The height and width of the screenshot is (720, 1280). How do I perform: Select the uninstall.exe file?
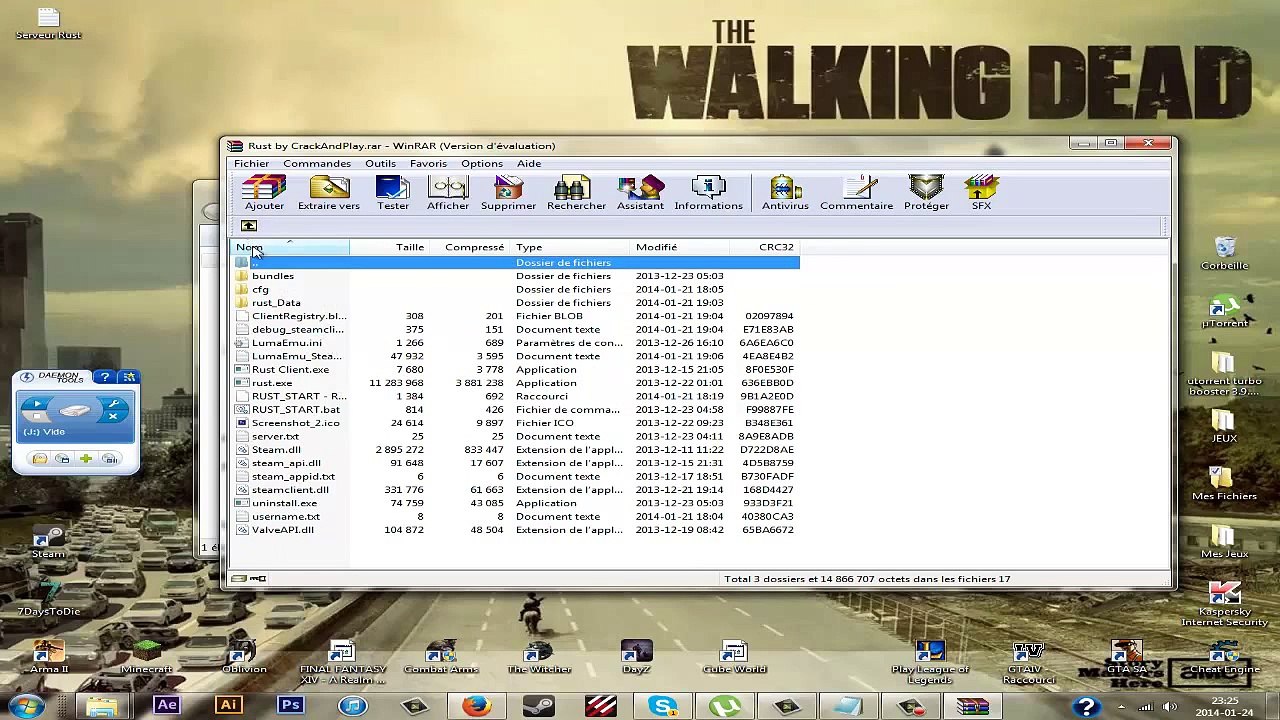[x=516, y=503]
